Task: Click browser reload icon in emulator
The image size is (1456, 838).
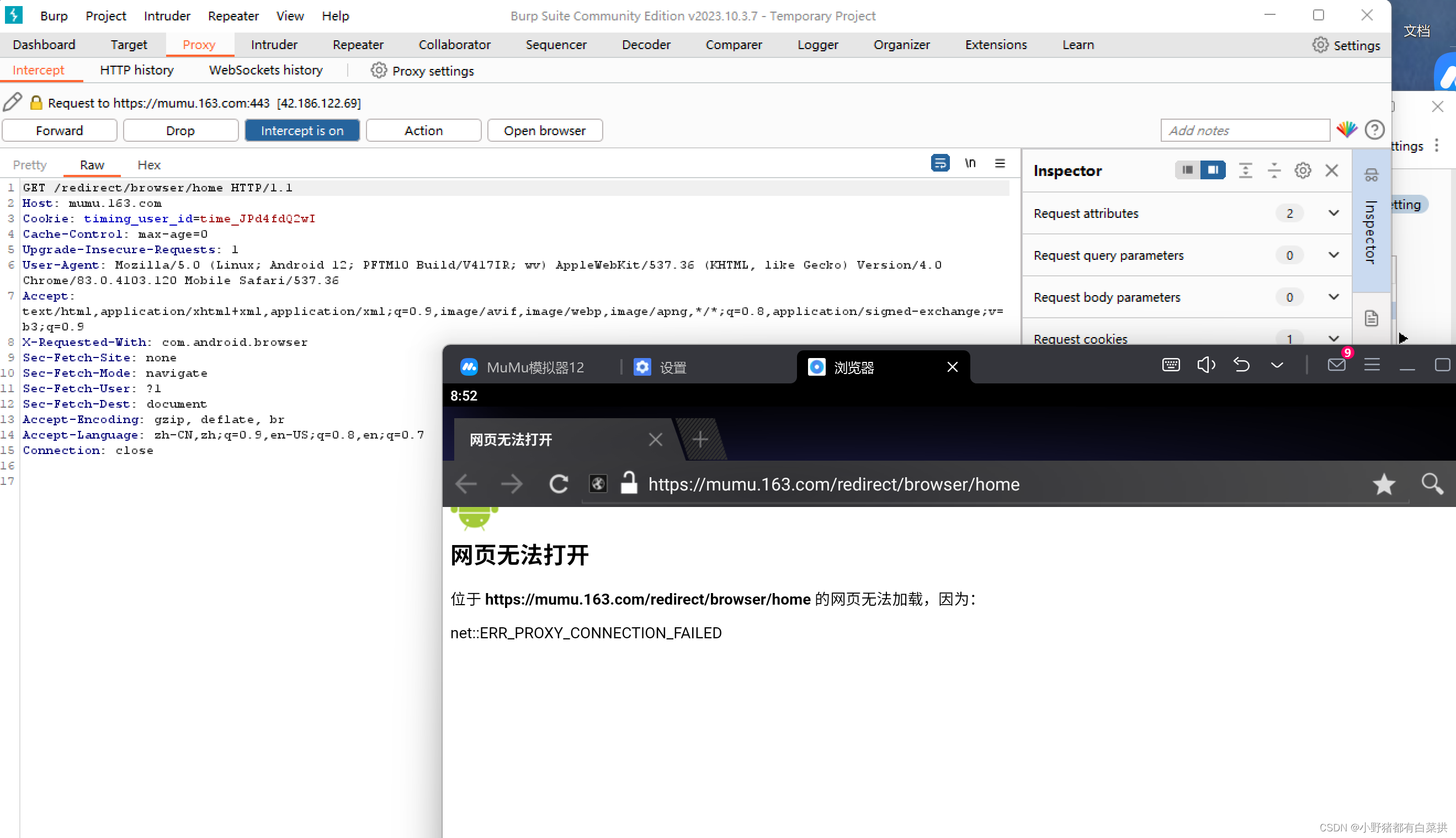Action: 558,484
